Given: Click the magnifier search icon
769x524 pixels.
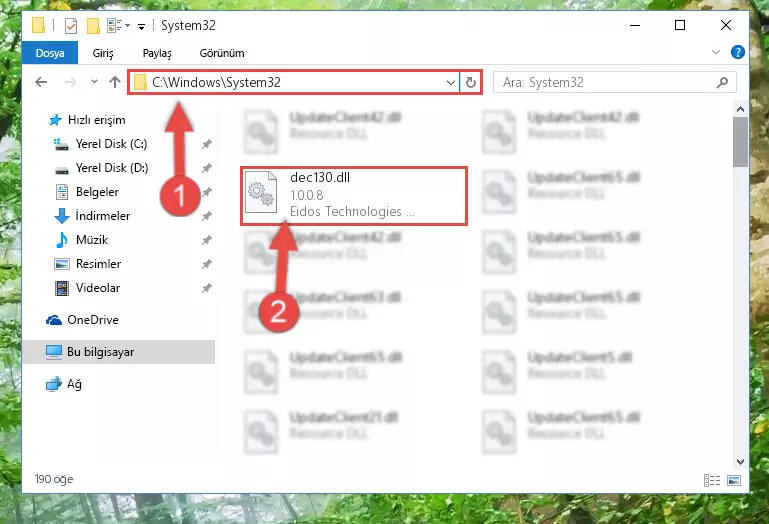Looking at the screenshot, I should [x=722, y=82].
